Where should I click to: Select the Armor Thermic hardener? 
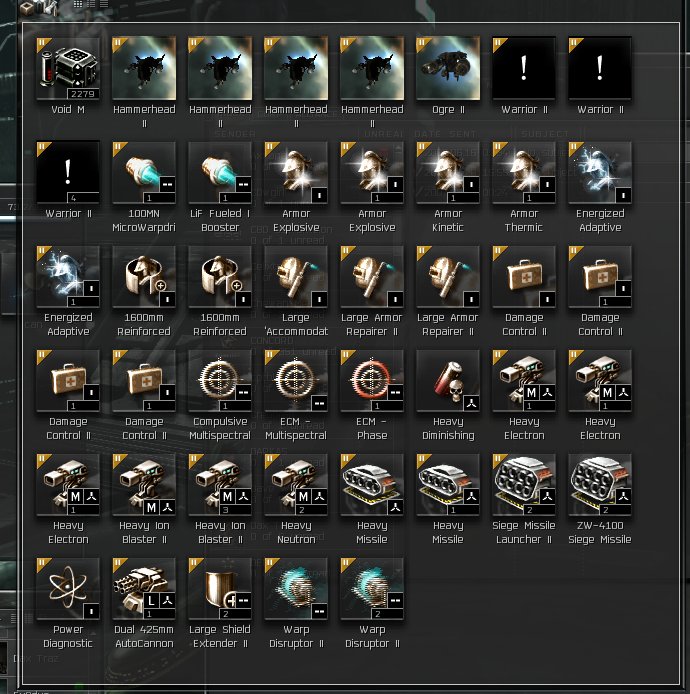tap(524, 173)
